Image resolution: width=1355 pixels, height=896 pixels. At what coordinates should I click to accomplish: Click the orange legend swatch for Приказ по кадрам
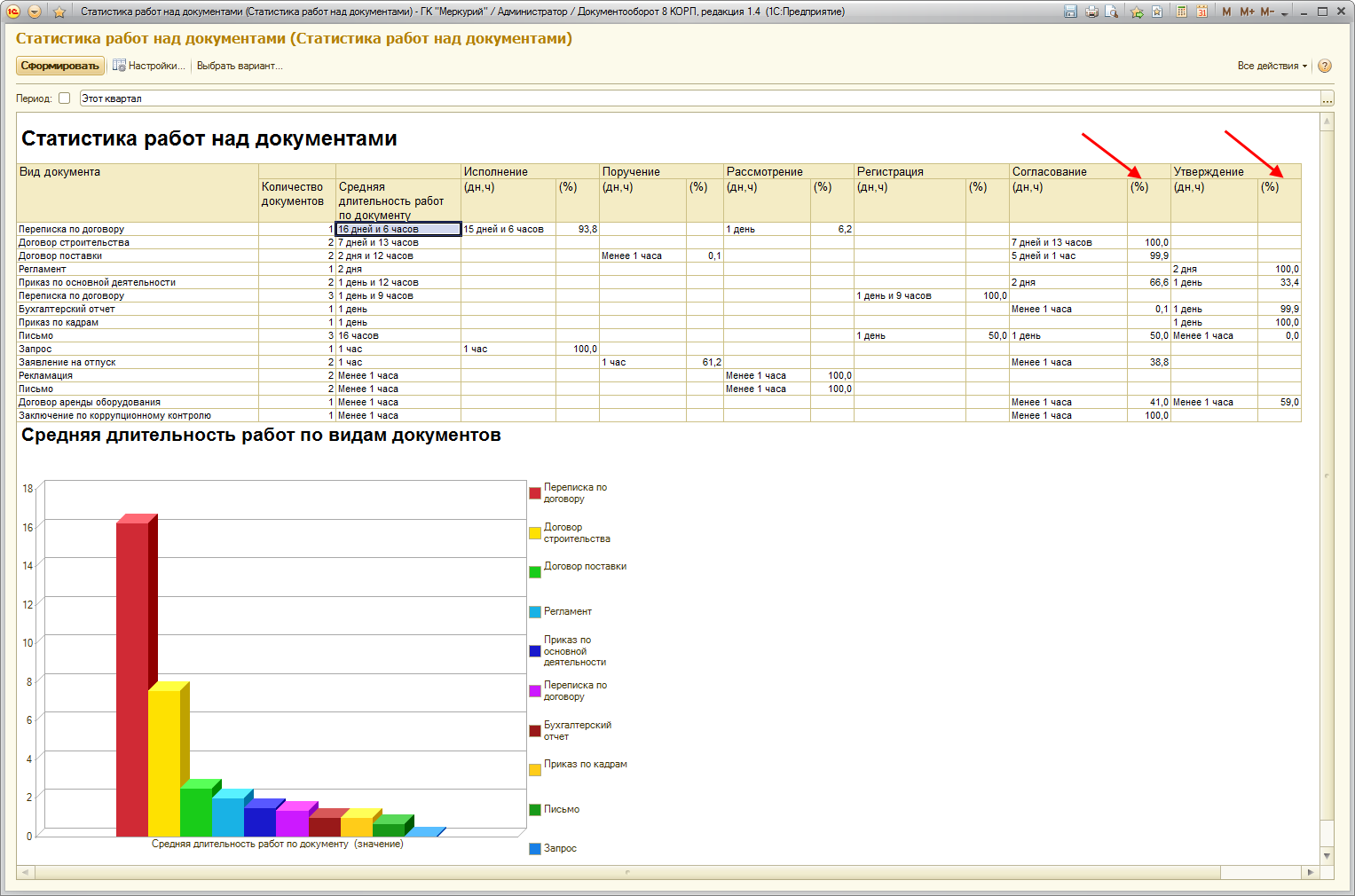[535, 770]
